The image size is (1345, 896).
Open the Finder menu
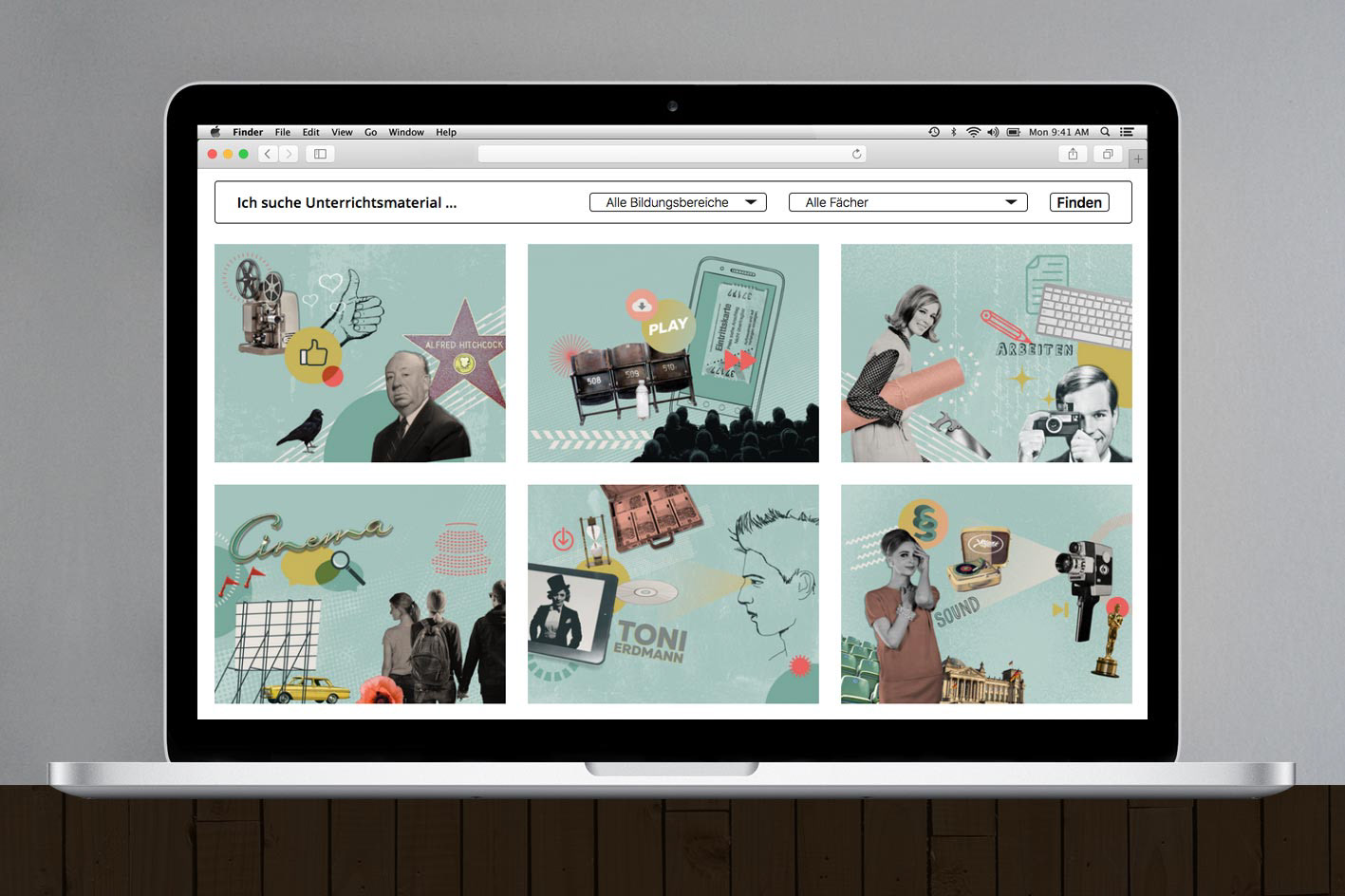(x=248, y=132)
